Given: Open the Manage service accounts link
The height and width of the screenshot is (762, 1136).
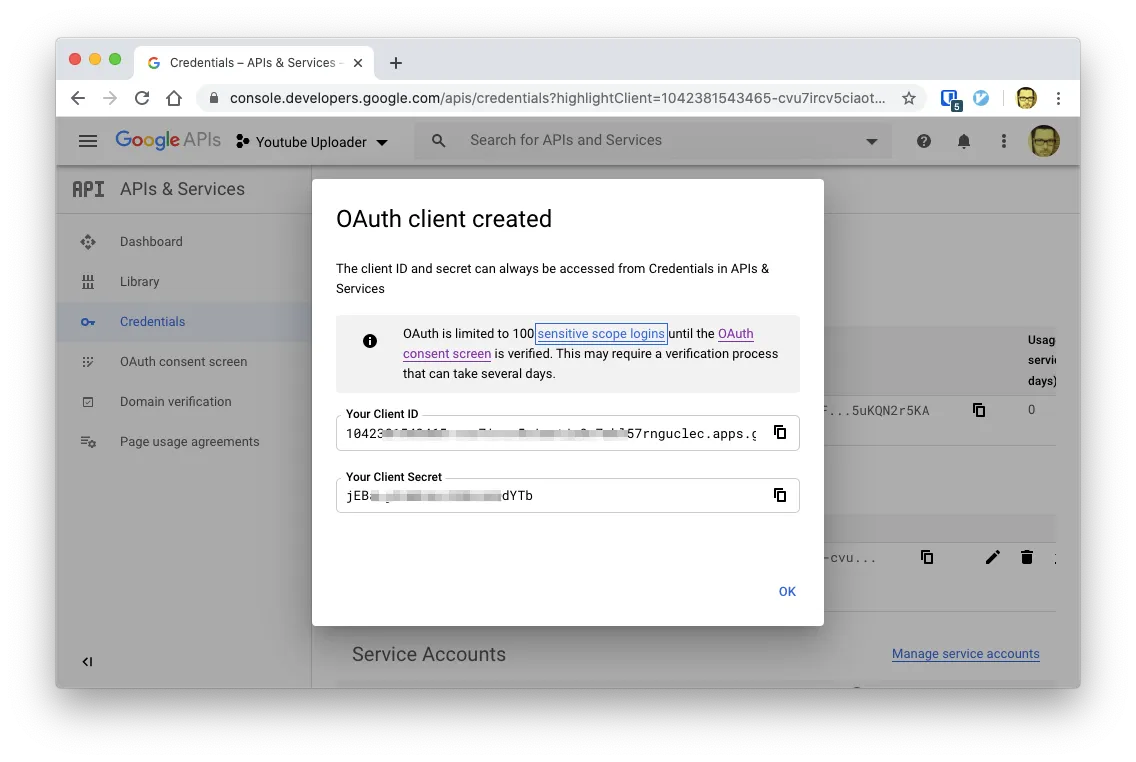Looking at the screenshot, I should point(965,654).
